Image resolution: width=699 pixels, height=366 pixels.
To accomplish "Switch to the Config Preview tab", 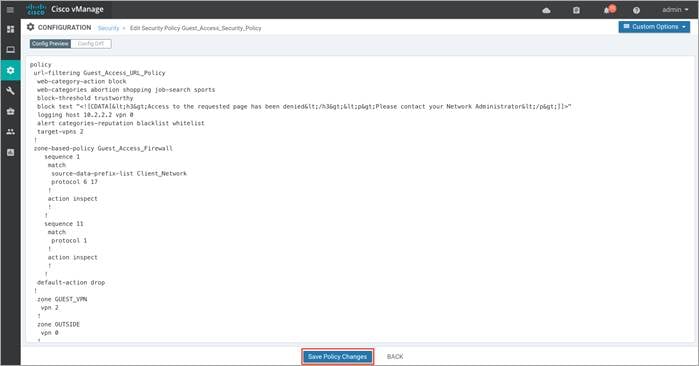I will (50, 44).
